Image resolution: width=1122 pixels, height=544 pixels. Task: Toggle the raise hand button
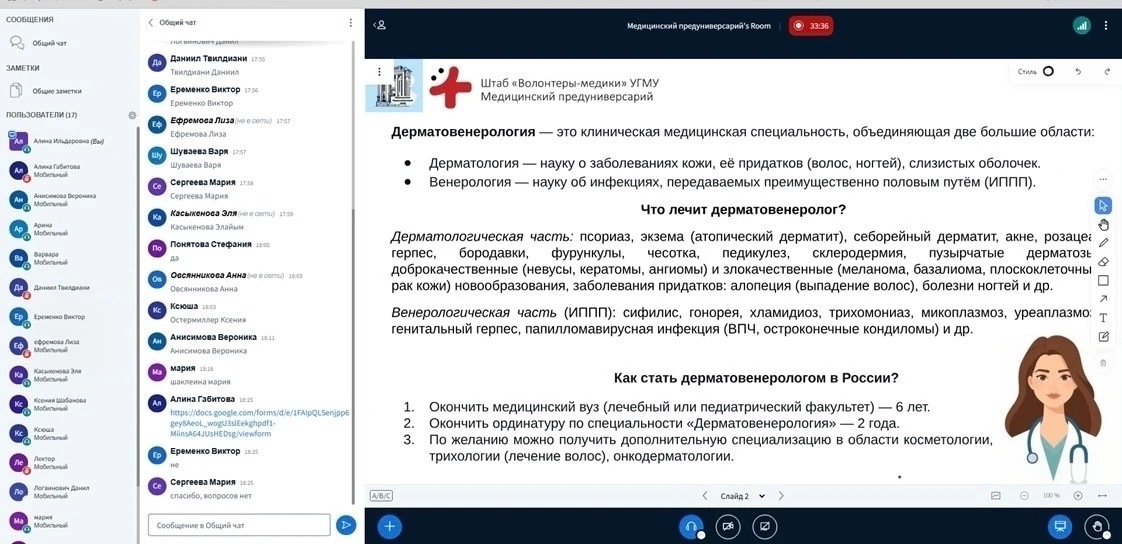pos(1097,527)
